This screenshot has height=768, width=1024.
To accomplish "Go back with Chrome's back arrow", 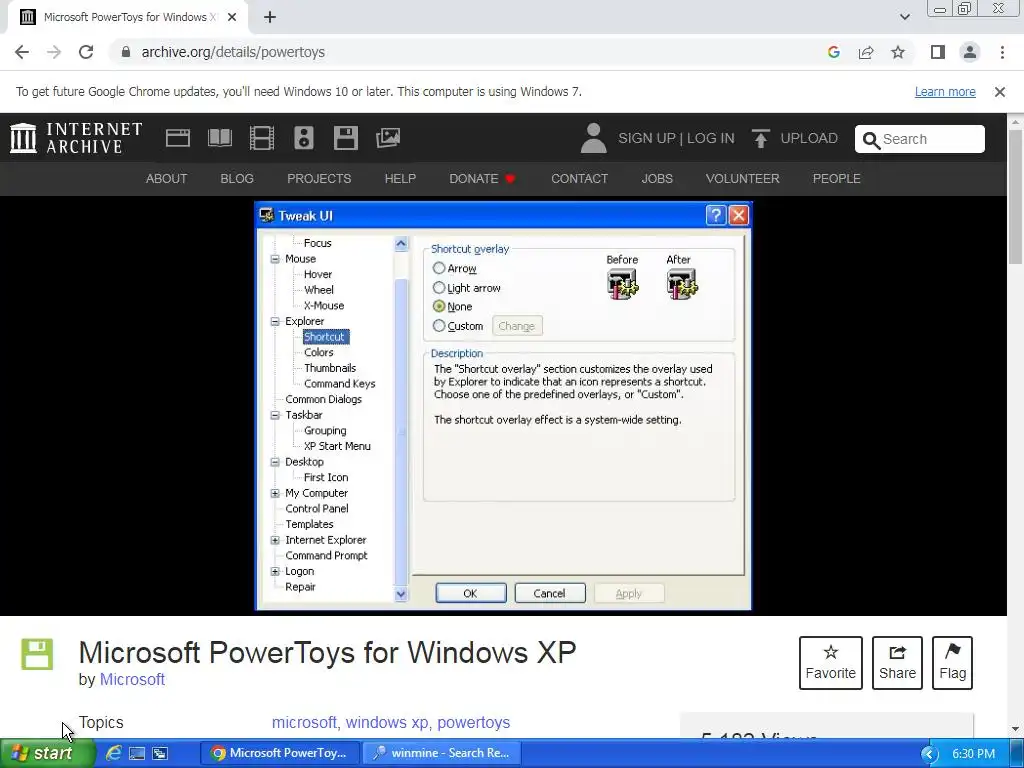I will coord(22,52).
